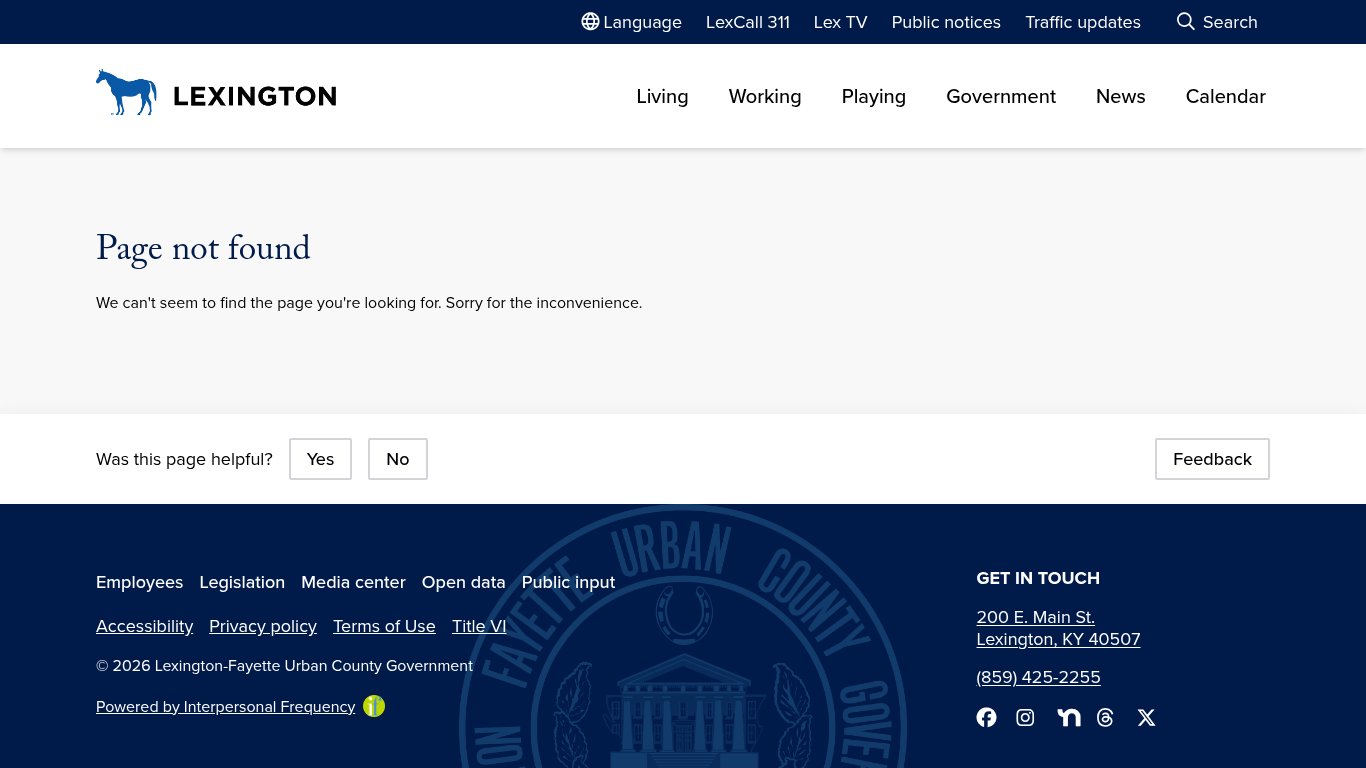Click the copyright 2026 Lexington-Fayette text
Image resolution: width=1366 pixels, height=768 pixels.
click(284, 666)
